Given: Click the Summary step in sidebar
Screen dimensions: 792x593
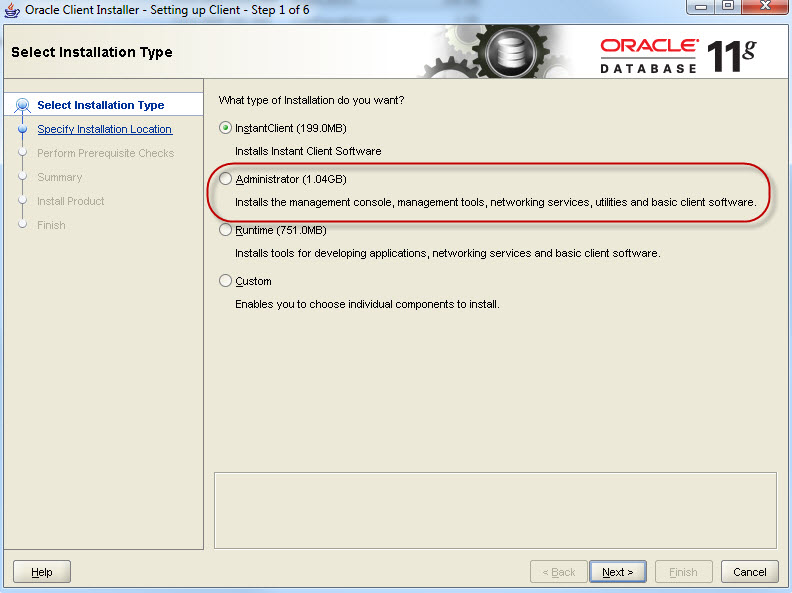Looking at the screenshot, I should tap(59, 177).
